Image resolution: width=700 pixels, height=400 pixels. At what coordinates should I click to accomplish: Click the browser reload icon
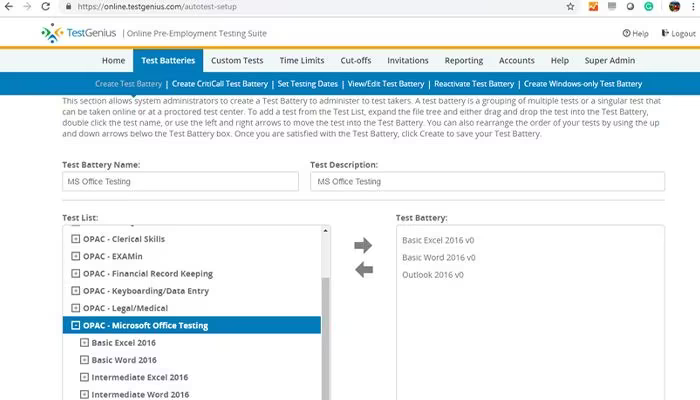pyautogui.click(x=46, y=7)
